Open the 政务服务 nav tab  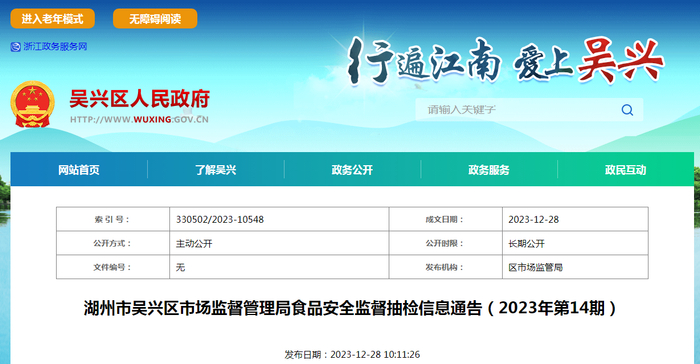coord(489,170)
